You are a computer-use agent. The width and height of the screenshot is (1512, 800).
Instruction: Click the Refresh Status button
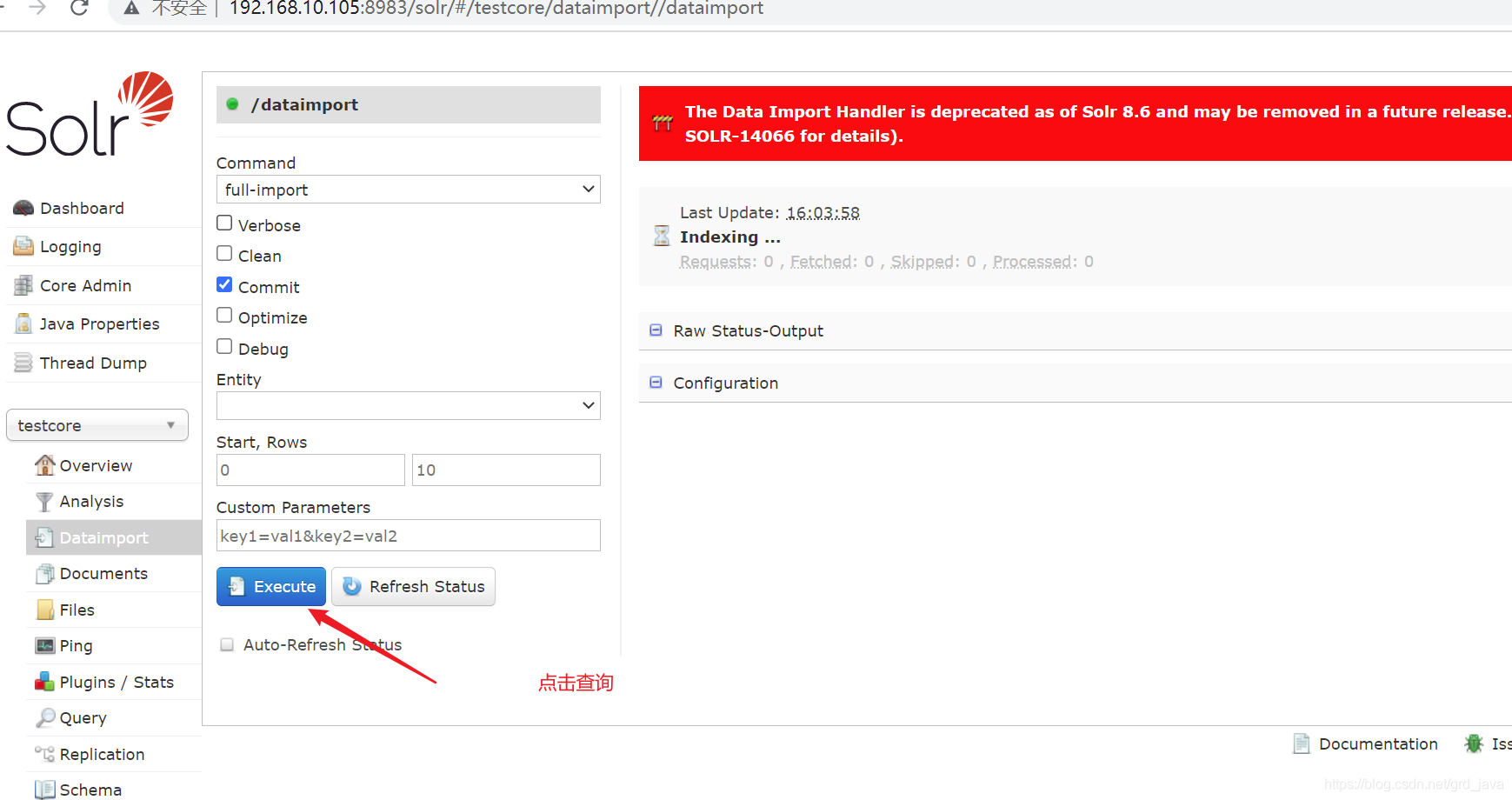click(414, 587)
